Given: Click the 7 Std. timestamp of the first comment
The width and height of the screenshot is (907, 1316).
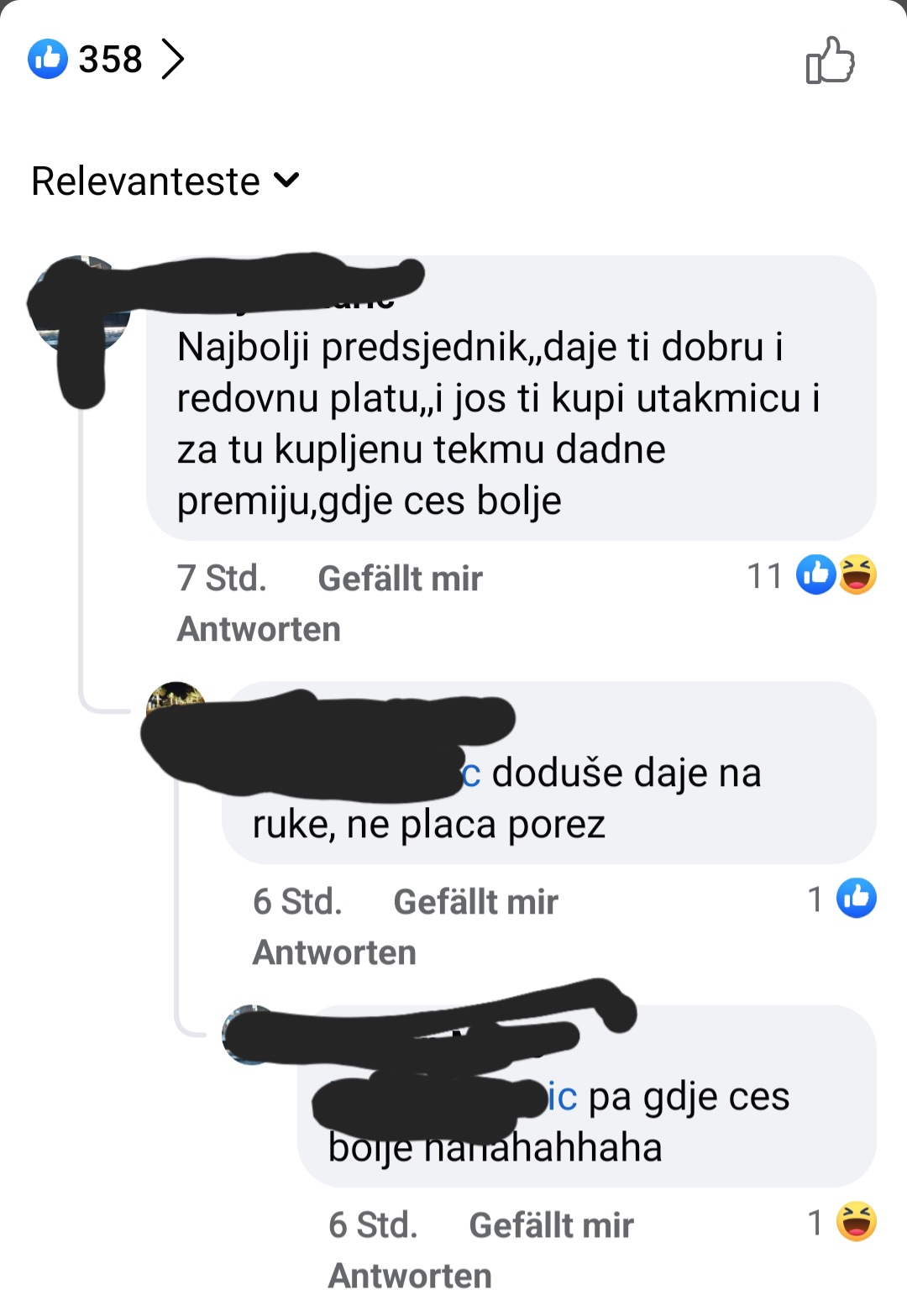Looking at the screenshot, I should click(222, 579).
